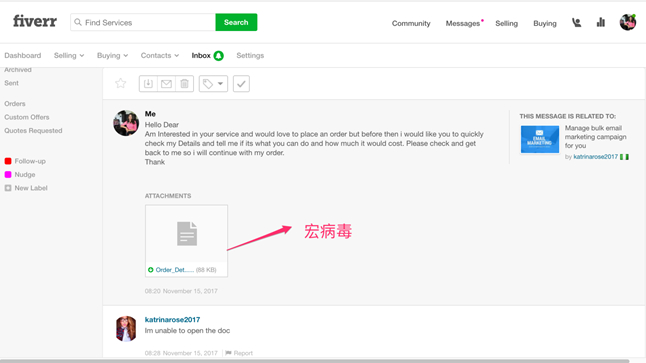Screen dimensions: 646x363
Task: Star this conversation
Action: [x=120, y=83]
